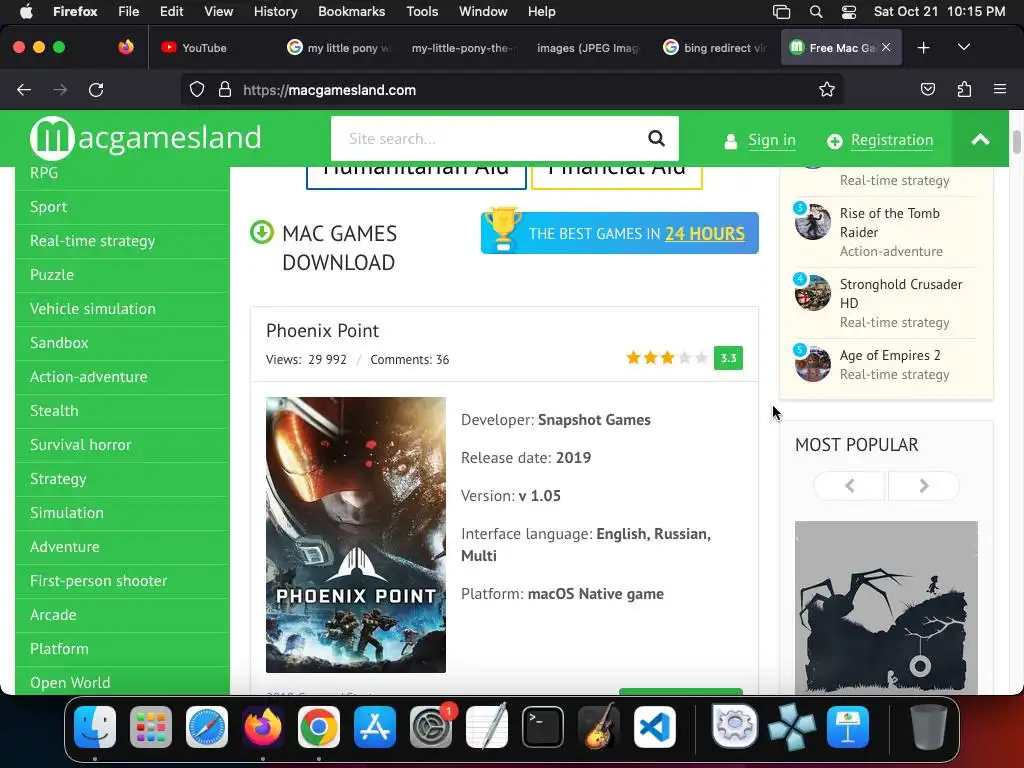Click the site search magnifier icon
The image size is (1024, 768).
pos(656,138)
